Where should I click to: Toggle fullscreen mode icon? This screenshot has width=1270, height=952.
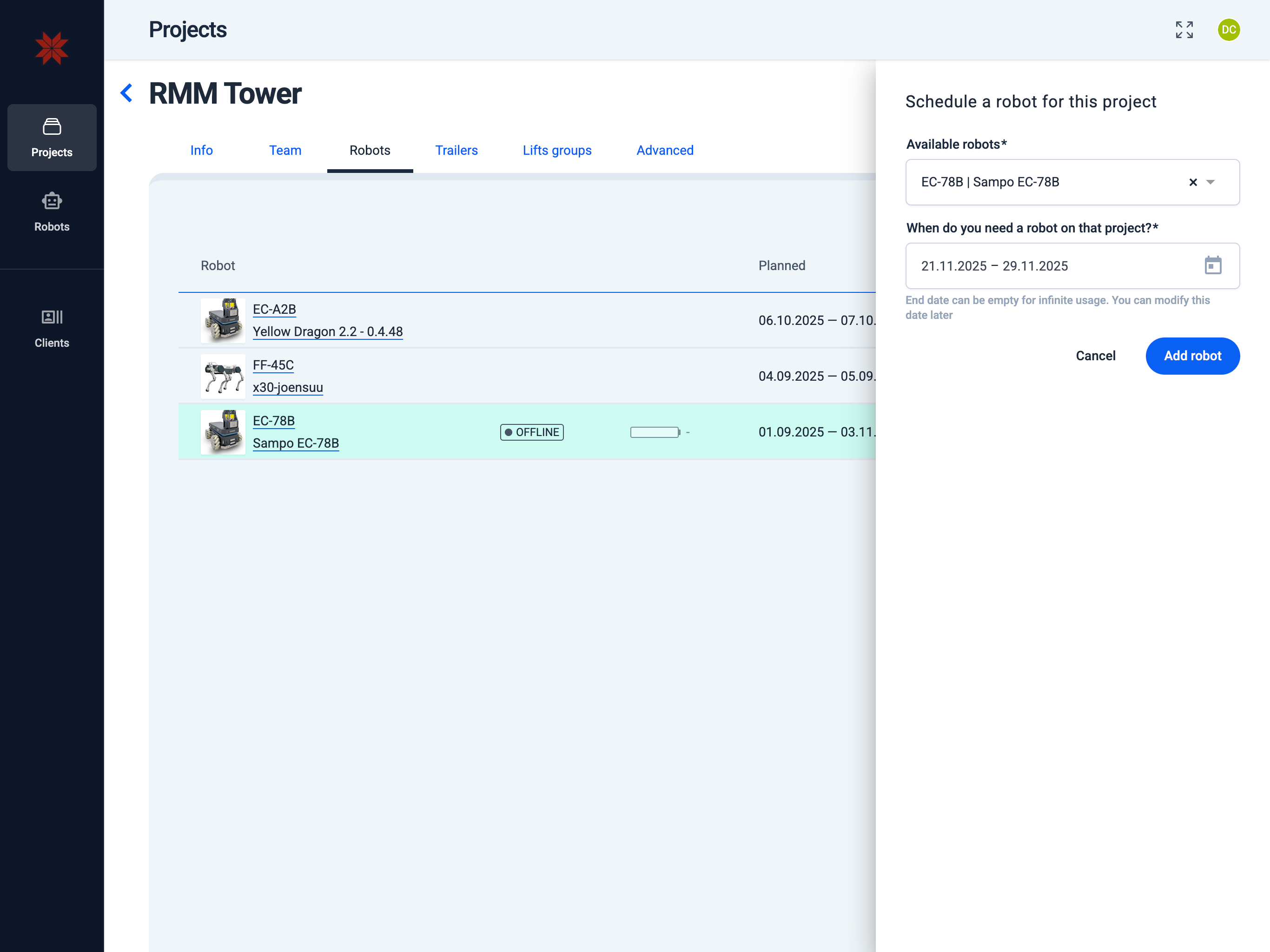coord(1184,30)
